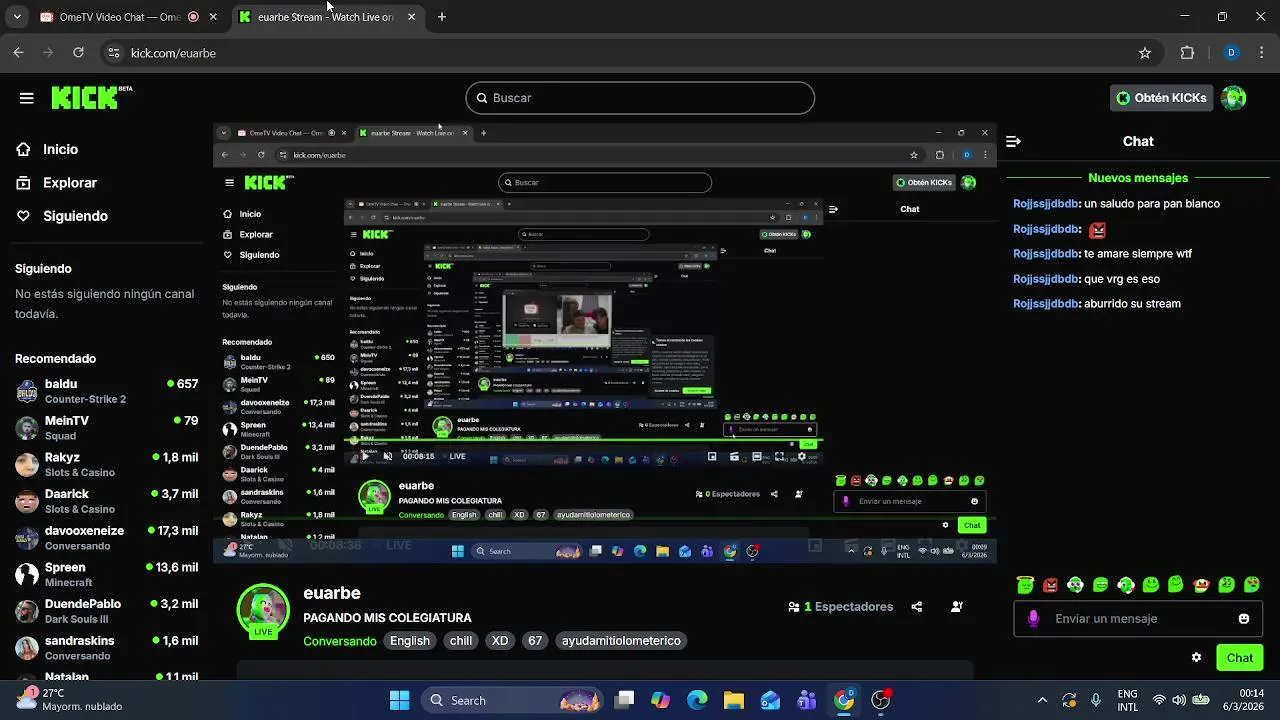The height and width of the screenshot is (720, 1280).
Task: Click the moderator tools icon beside share
Action: (x=957, y=607)
